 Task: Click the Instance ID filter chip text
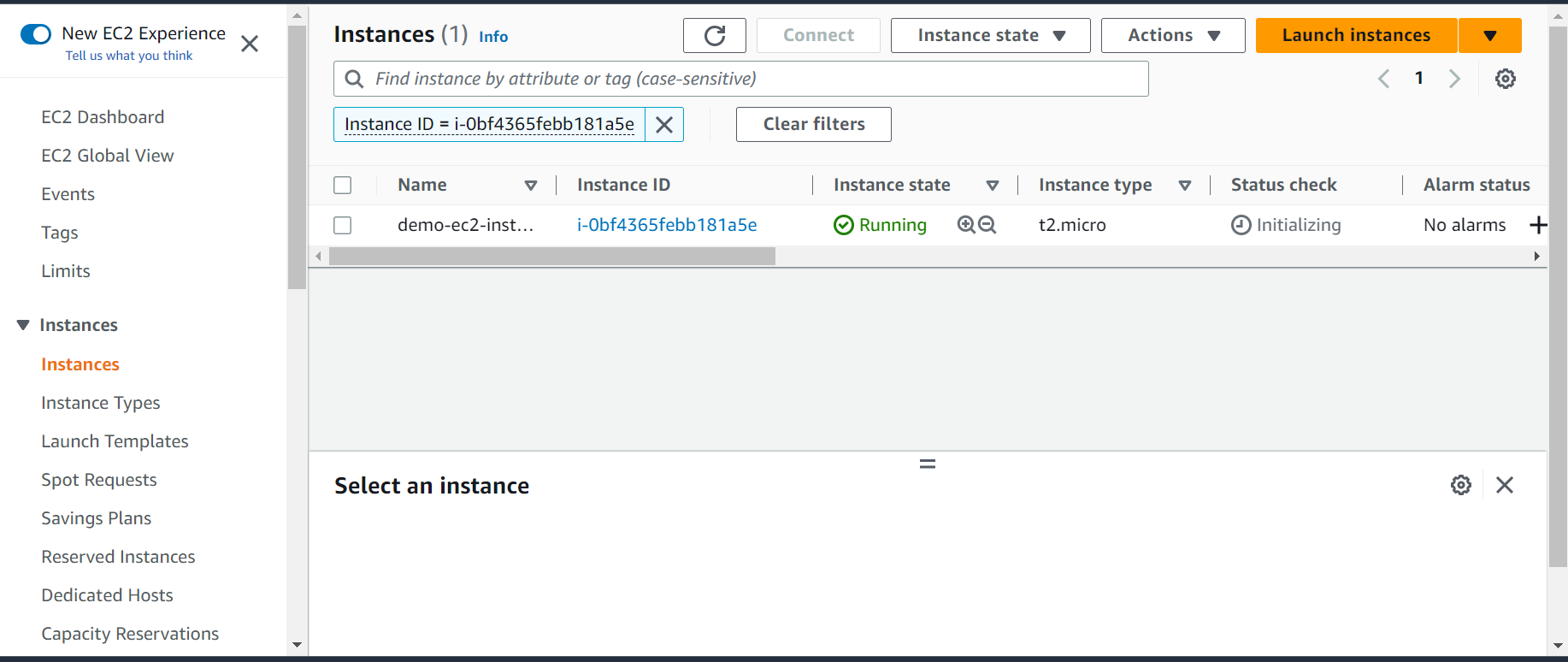coord(489,125)
